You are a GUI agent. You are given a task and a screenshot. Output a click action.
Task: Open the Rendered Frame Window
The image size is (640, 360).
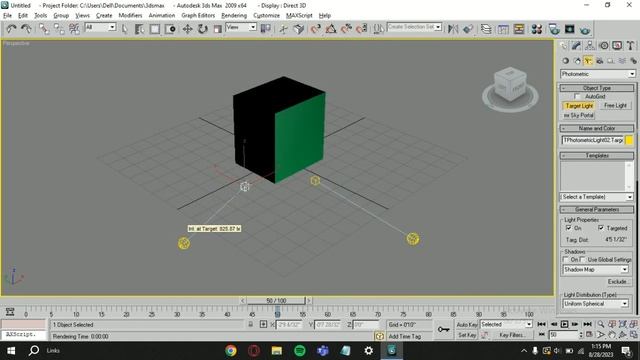pos(570,29)
